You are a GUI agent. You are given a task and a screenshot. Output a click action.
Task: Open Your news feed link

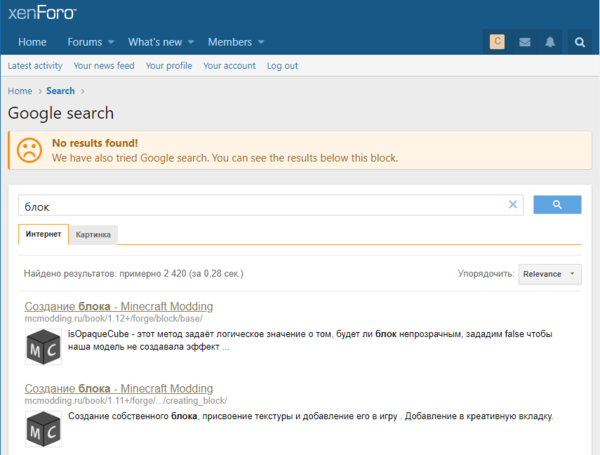pyautogui.click(x=104, y=66)
